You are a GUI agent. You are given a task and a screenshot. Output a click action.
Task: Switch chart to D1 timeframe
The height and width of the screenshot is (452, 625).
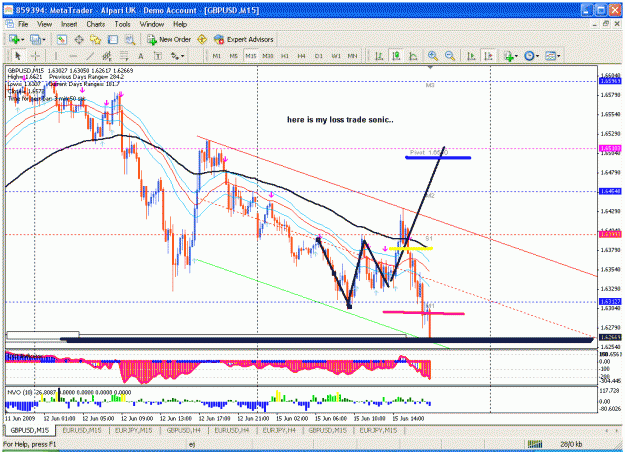319,56
